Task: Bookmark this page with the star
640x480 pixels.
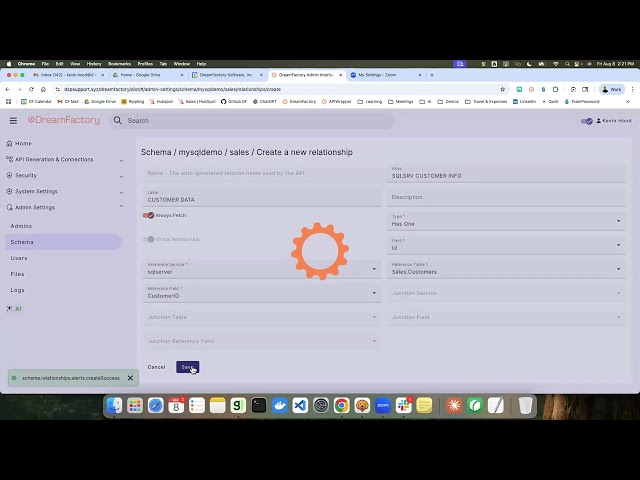Action: [x=502, y=89]
